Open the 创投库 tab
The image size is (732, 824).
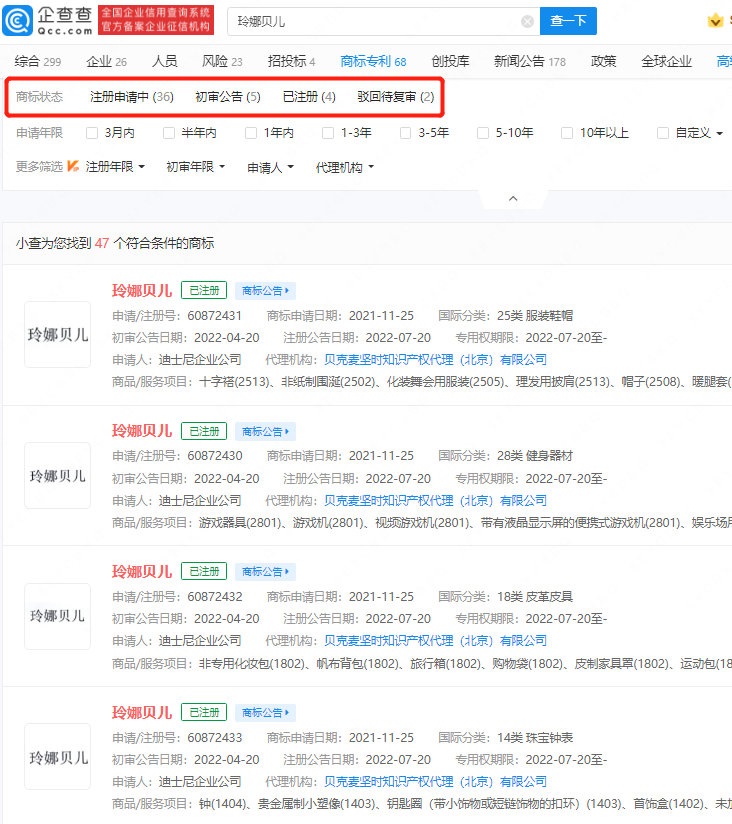click(x=450, y=61)
